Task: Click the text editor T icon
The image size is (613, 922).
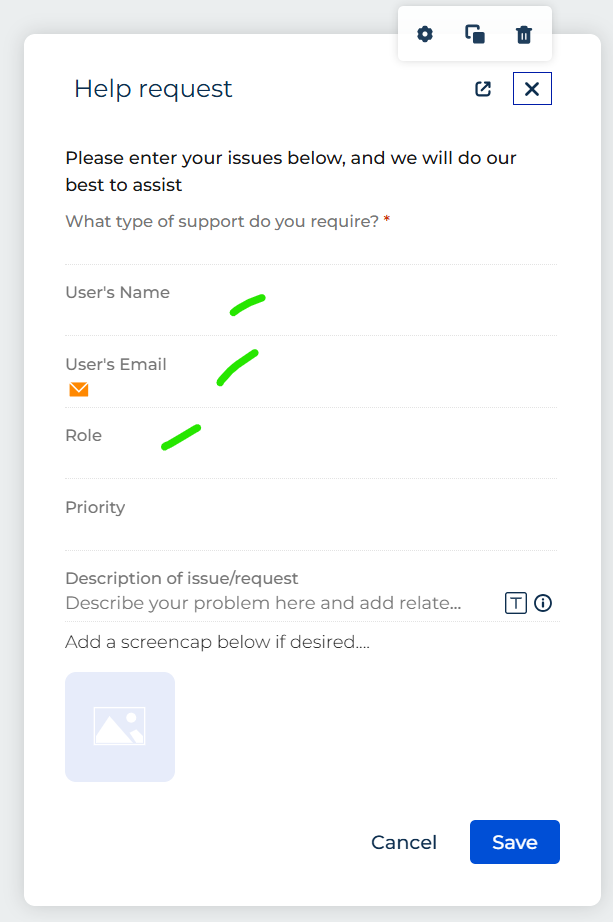Action: pyautogui.click(x=515, y=603)
